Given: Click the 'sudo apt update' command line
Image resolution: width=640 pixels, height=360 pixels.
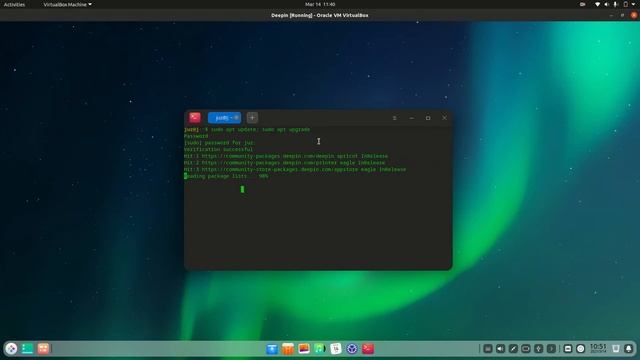Looking at the screenshot, I should (x=247, y=129).
